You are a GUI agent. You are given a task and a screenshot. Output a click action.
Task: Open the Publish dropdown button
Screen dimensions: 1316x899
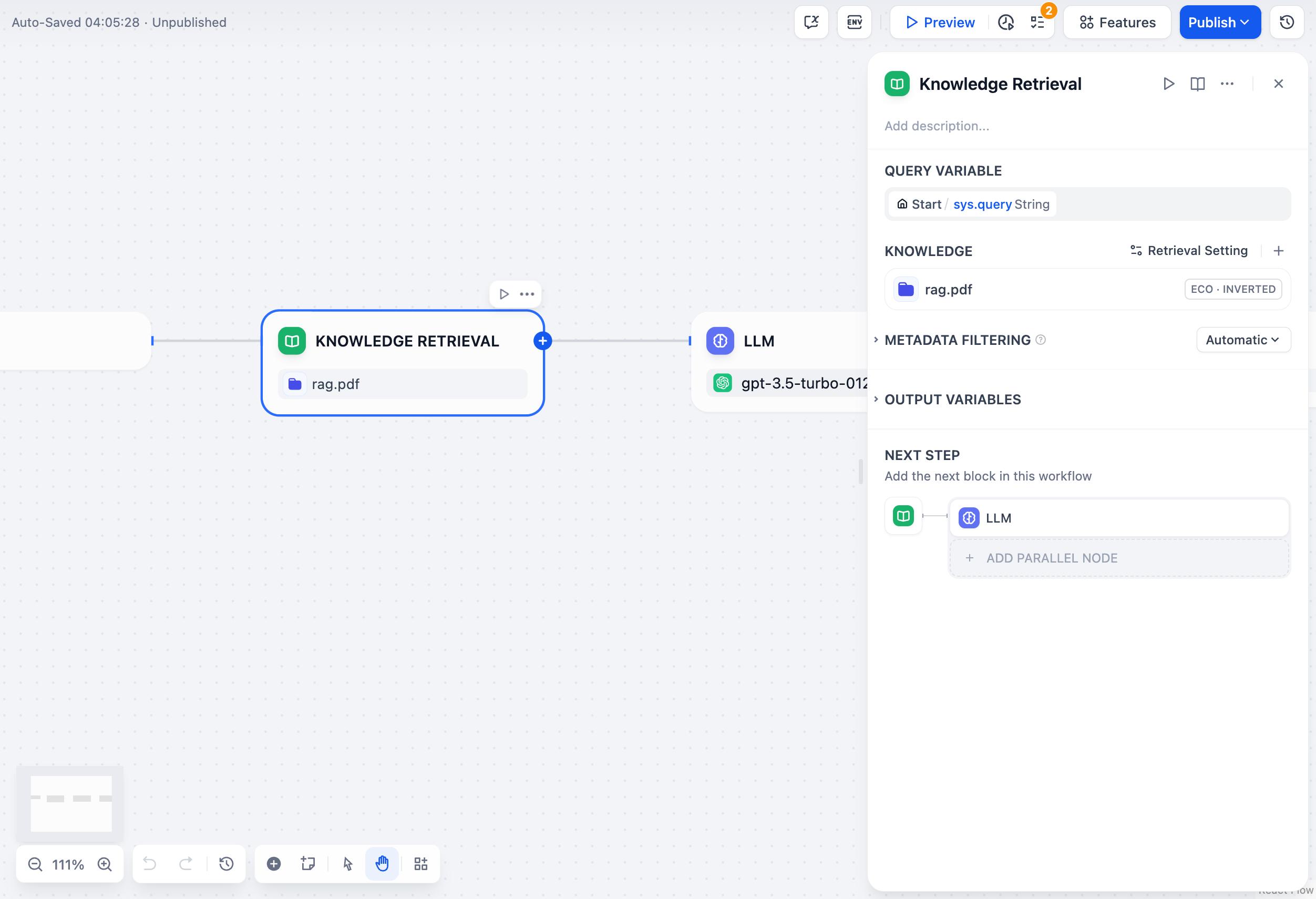[1220, 22]
